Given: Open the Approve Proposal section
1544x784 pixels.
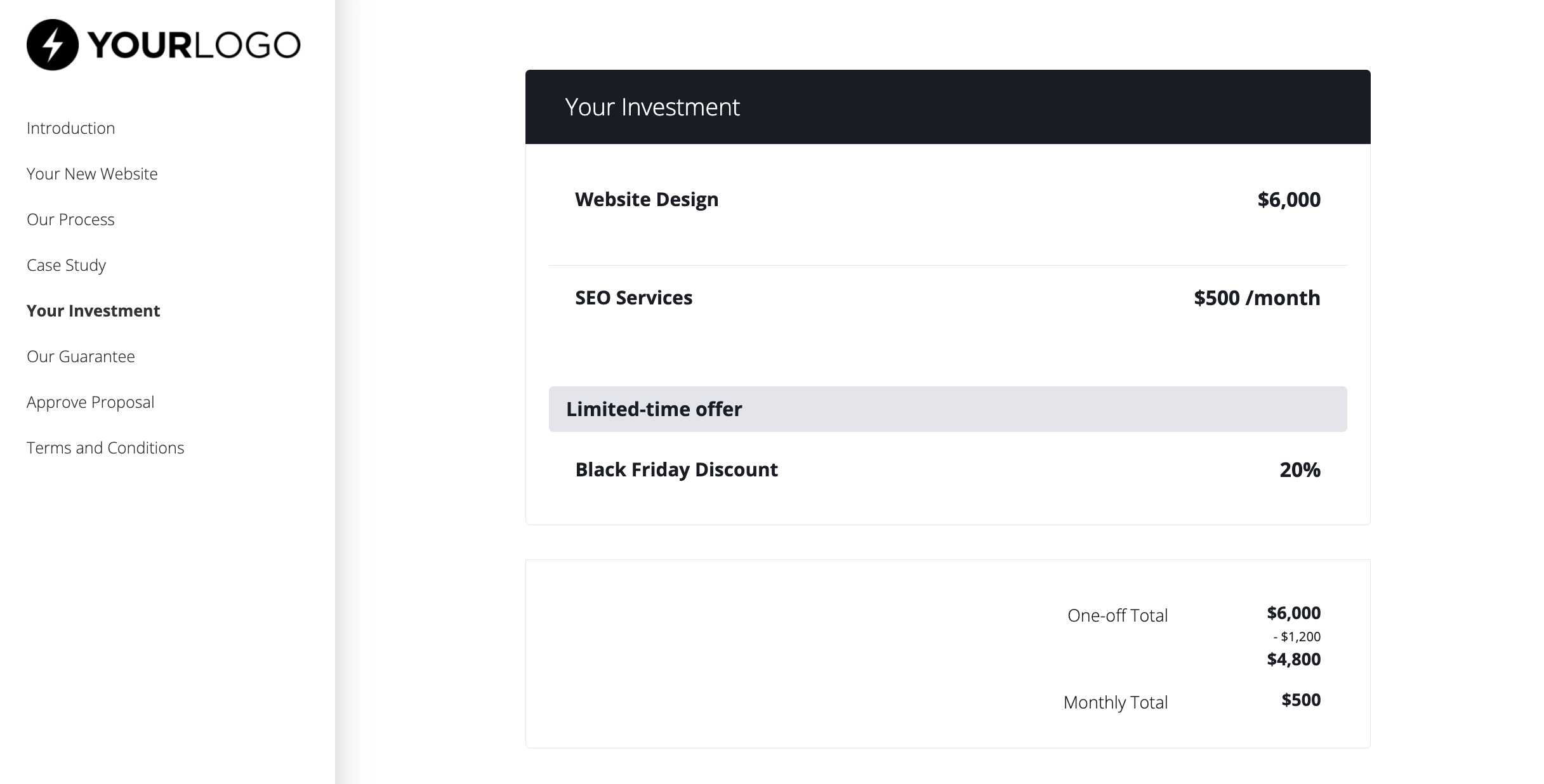Looking at the screenshot, I should point(90,402).
